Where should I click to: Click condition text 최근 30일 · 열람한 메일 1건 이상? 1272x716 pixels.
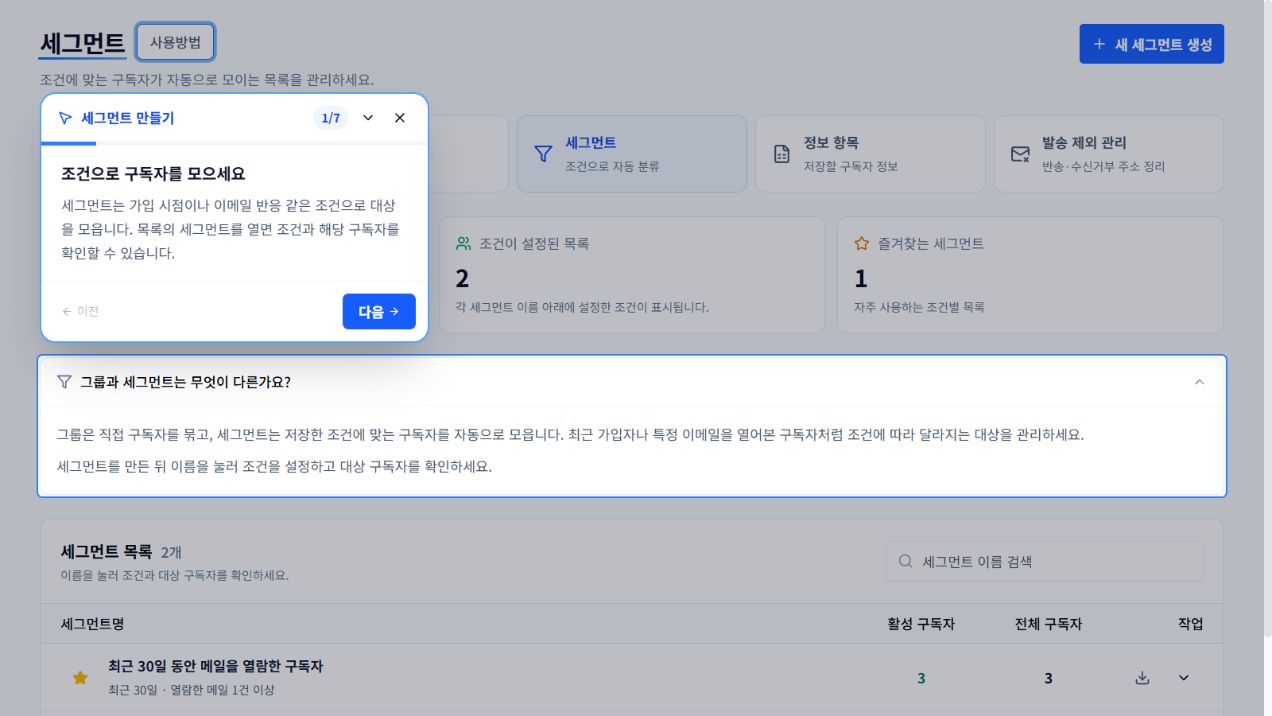click(191, 690)
